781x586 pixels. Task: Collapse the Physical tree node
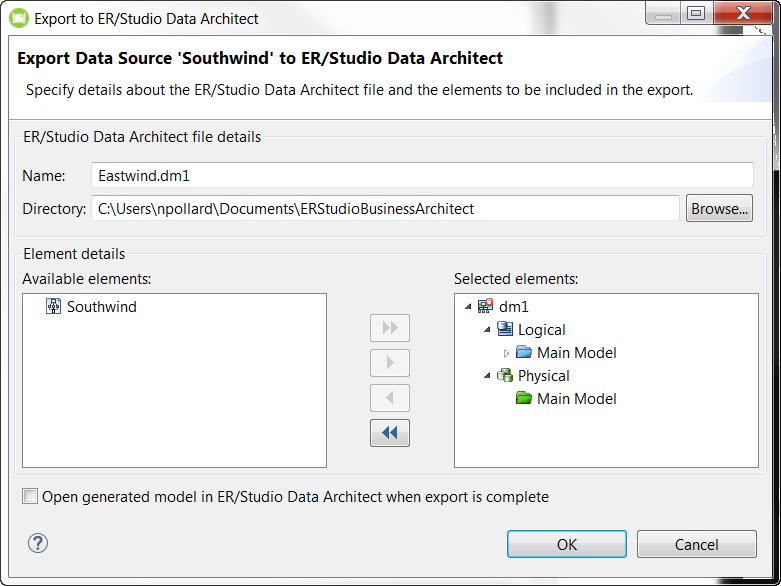(x=487, y=376)
